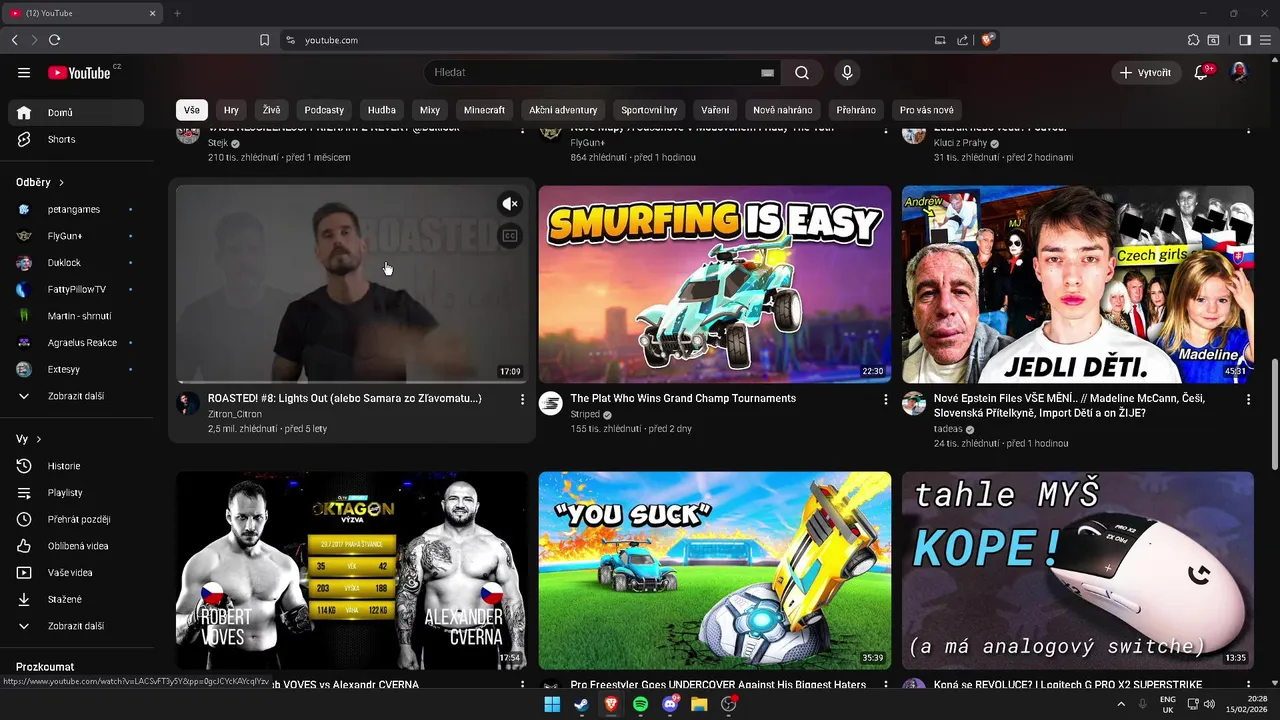Open FattyPillowTV subscription
Viewport: 1280px width, 720px height.
tap(76, 289)
